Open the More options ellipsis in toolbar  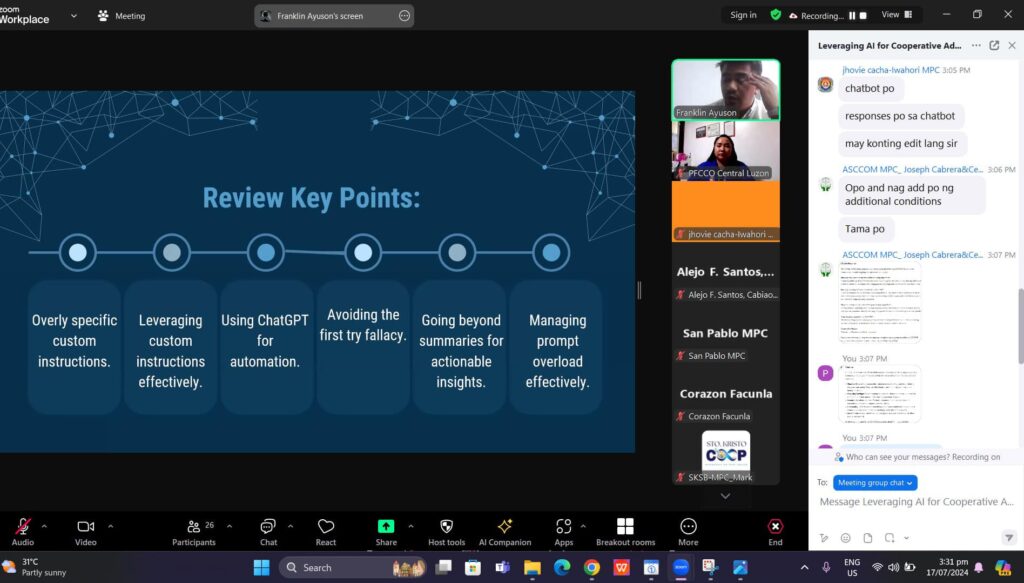(688, 531)
